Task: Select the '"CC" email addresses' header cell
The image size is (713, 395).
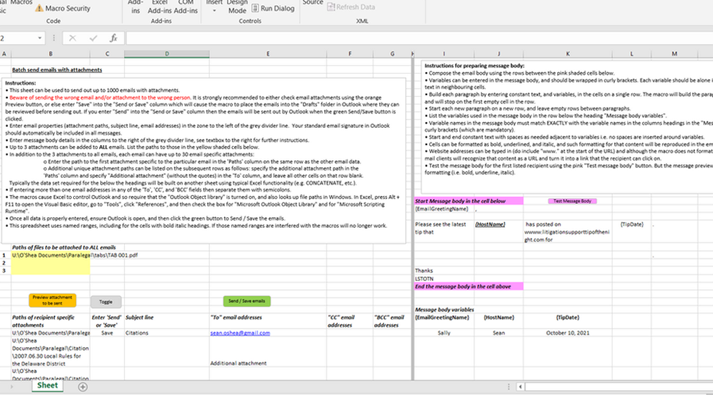Action: tap(350, 321)
